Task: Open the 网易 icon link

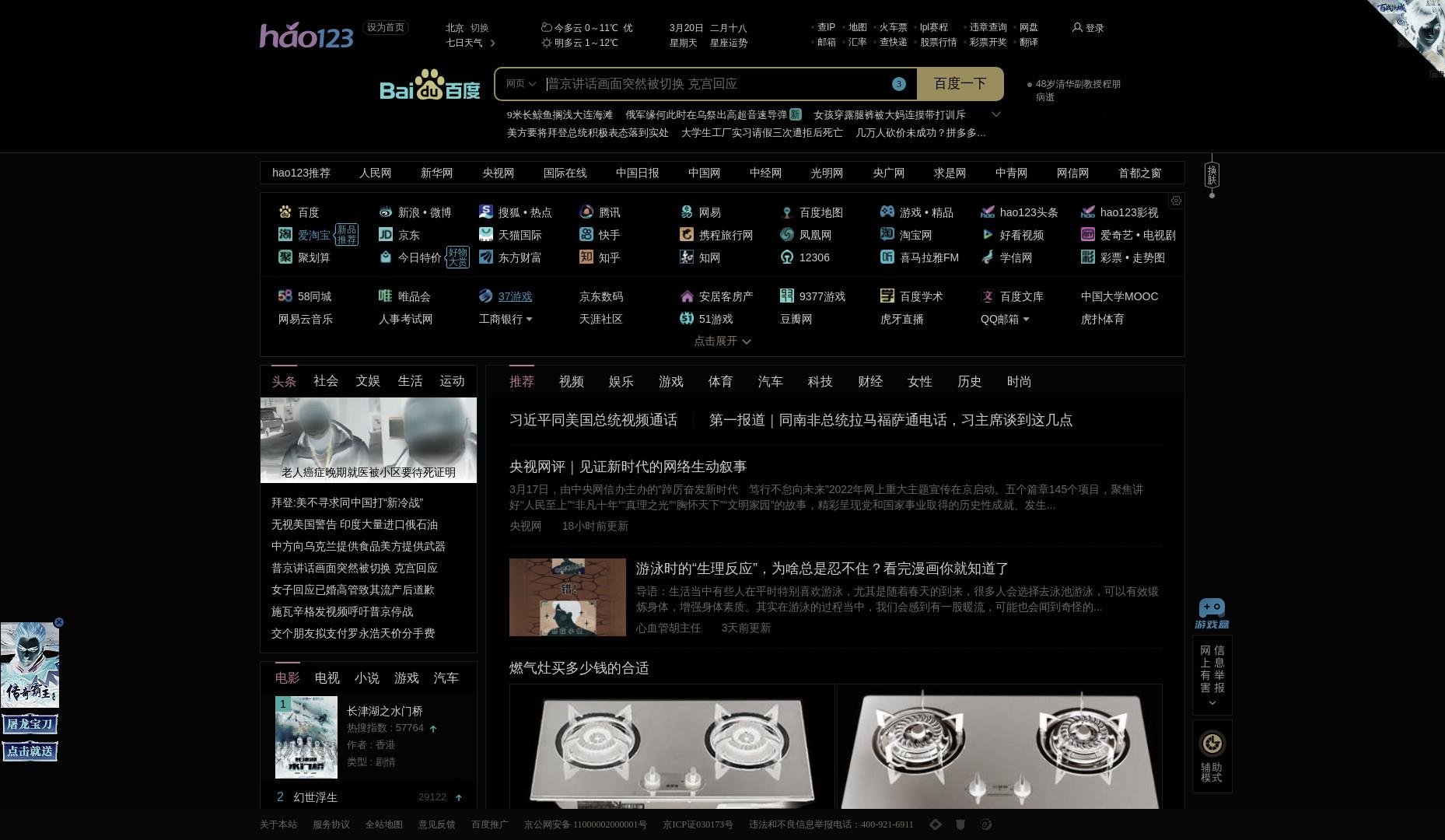Action: pyautogui.click(x=687, y=212)
